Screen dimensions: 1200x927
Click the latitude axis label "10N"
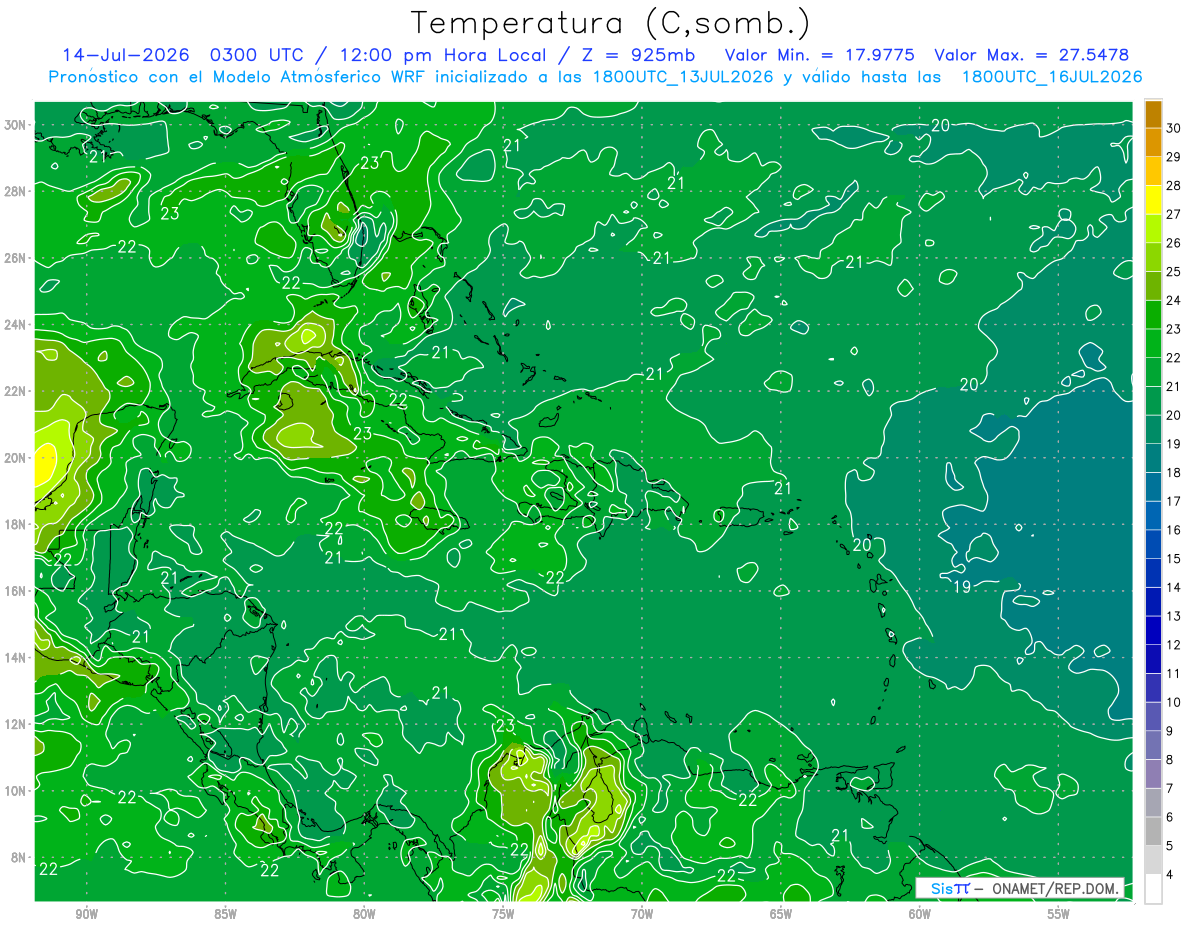15,790
